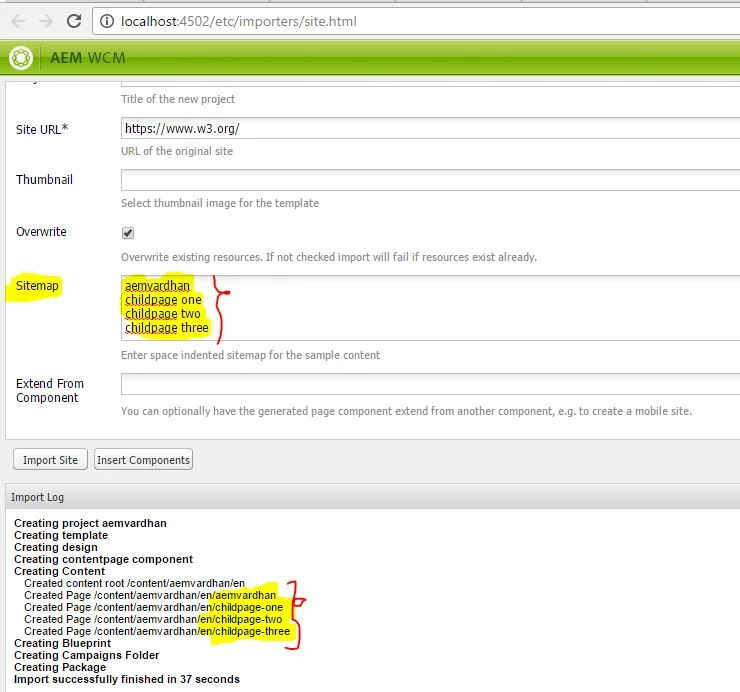Uncheck the Overwrite checkbox

128,233
